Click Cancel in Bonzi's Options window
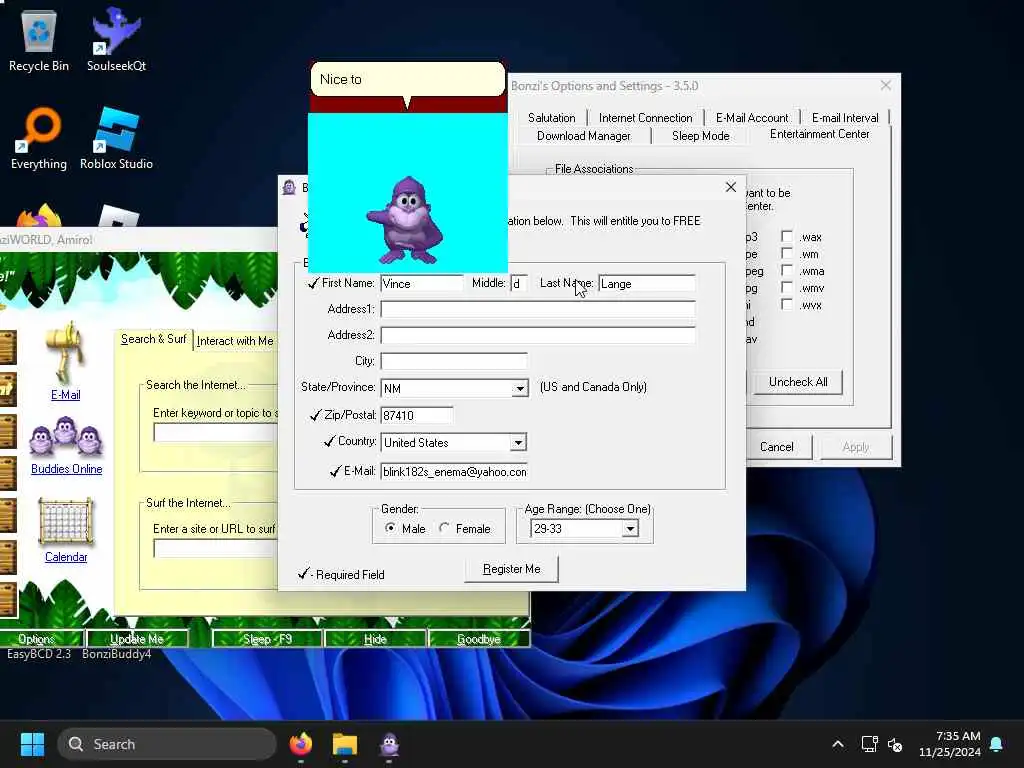This screenshot has height=768, width=1024. [776, 447]
